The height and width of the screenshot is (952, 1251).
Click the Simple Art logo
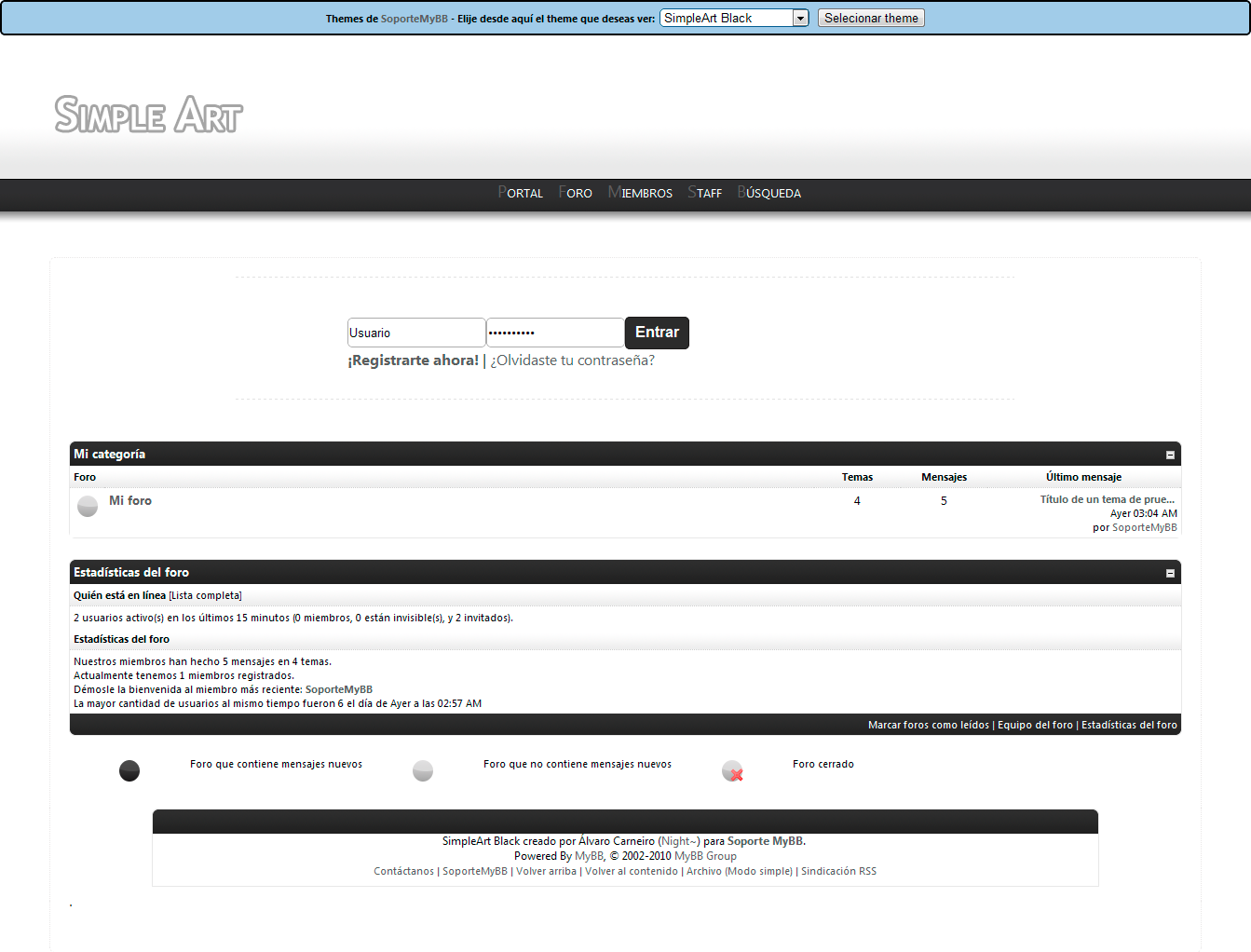coord(148,115)
